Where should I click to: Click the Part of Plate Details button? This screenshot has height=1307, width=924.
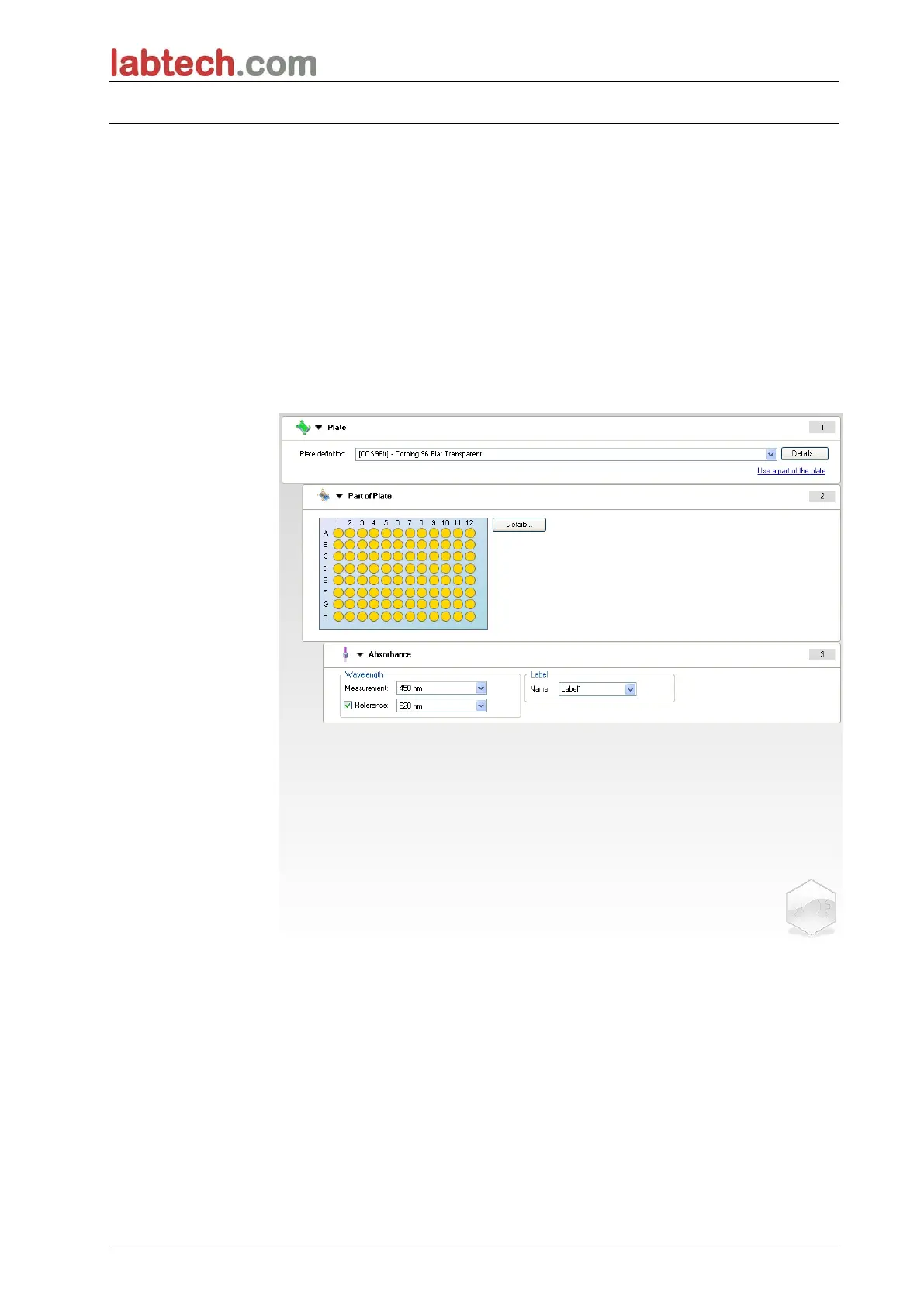pos(519,525)
